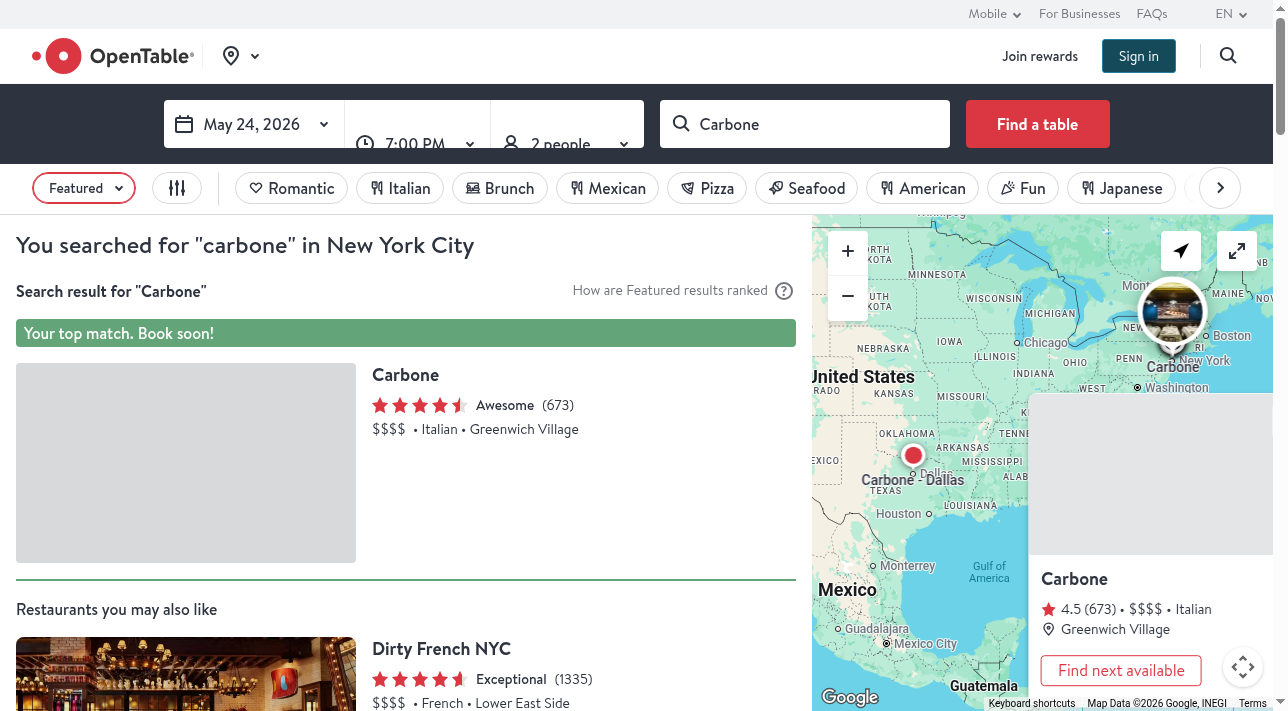Click the Dirty French NYC photo
1288x711 pixels.
[186, 674]
